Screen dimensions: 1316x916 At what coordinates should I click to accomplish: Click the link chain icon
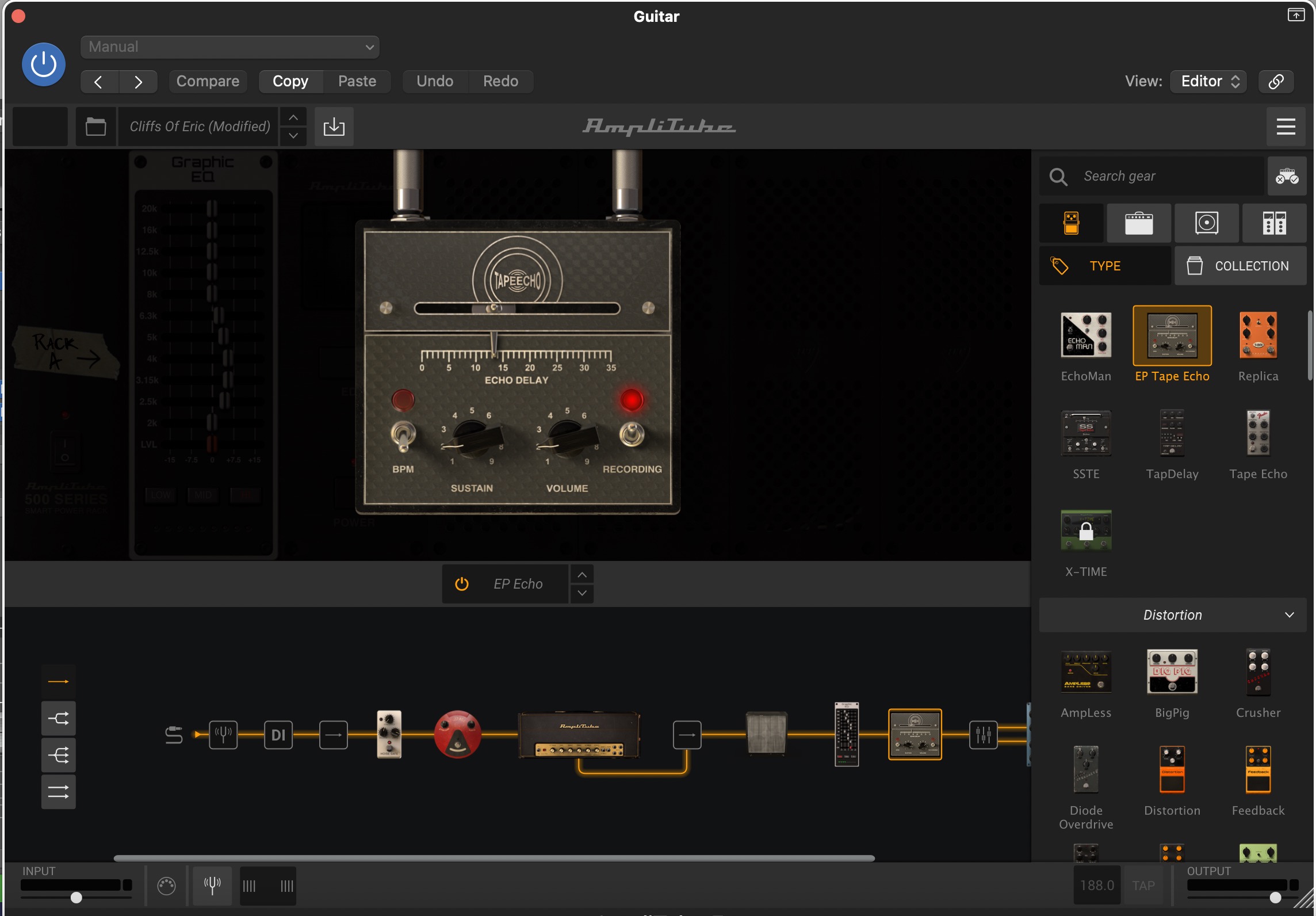tap(1276, 82)
